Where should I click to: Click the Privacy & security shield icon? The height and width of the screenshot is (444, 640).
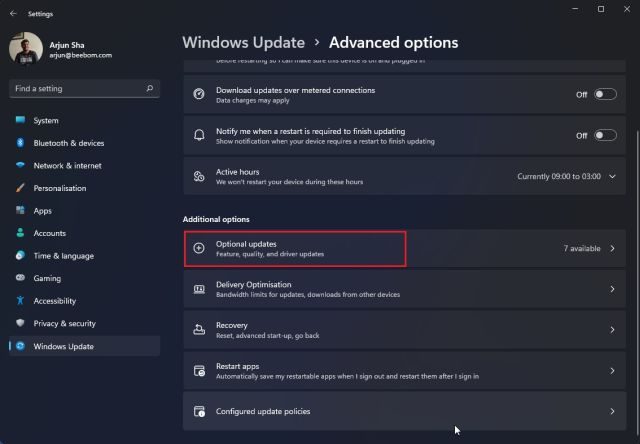20,323
